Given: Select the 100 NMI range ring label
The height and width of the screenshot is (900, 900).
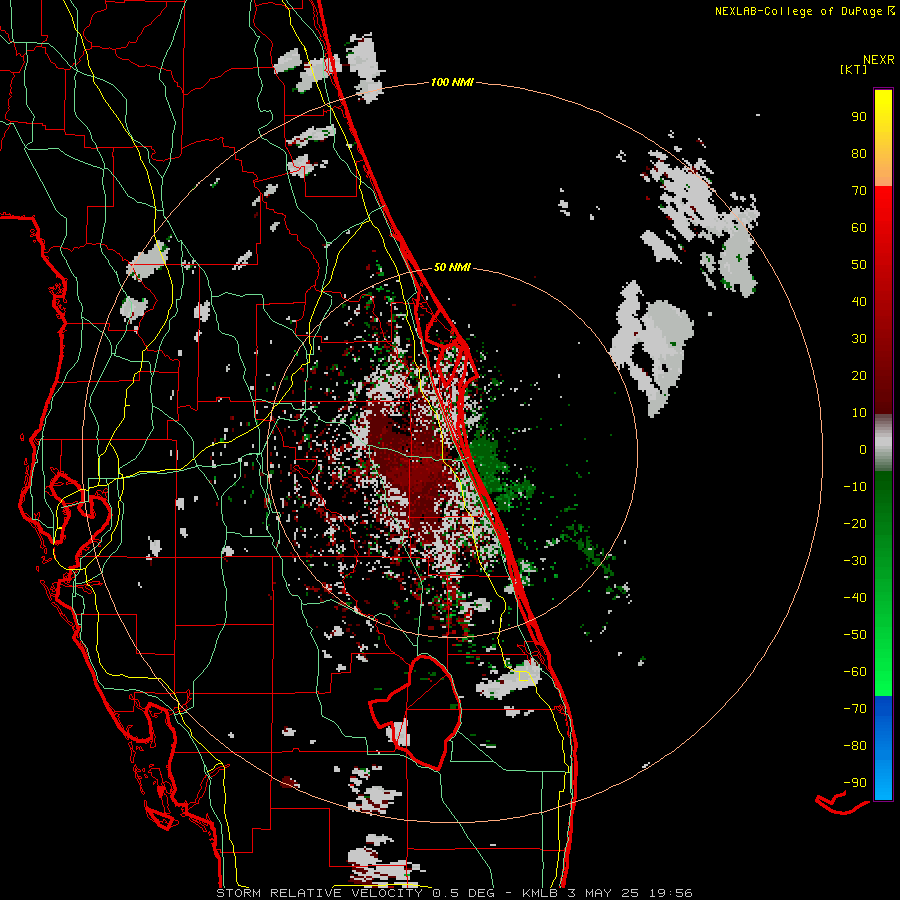Looking at the screenshot, I should pos(452,83).
